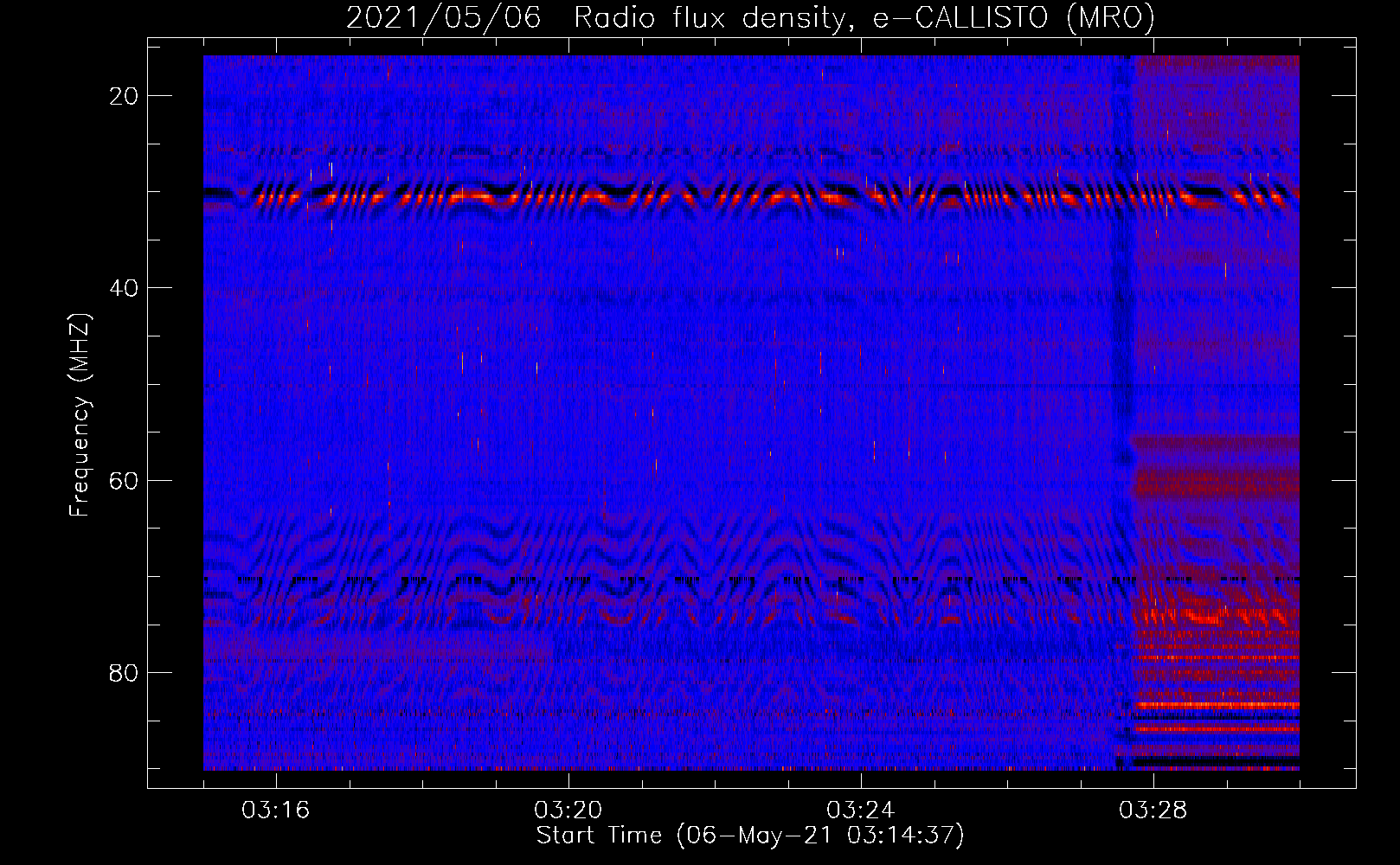Click the "03:24" time tick label
The image size is (1400, 865).
(x=861, y=811)
